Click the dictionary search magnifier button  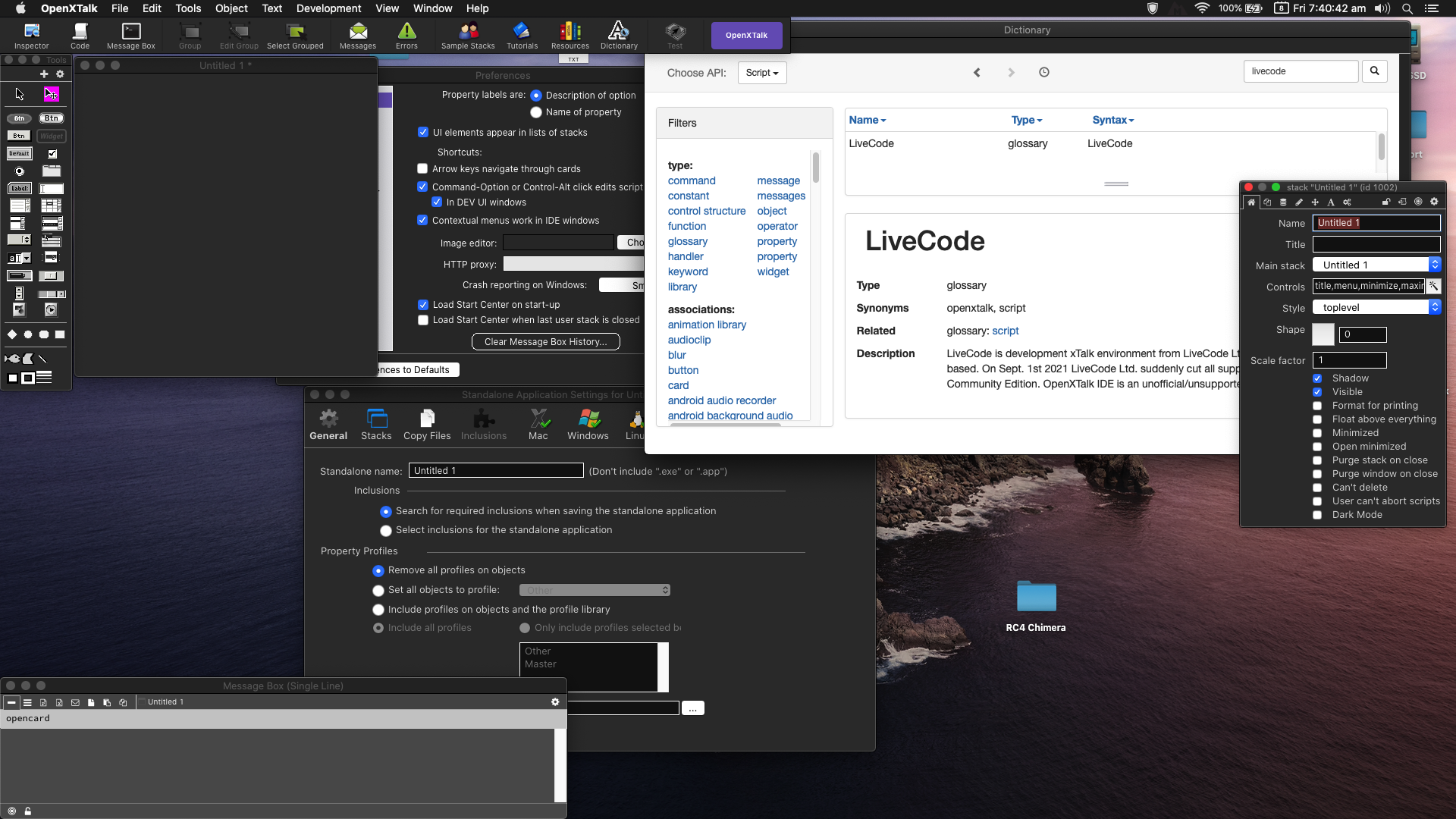(x=1374, y=71)
